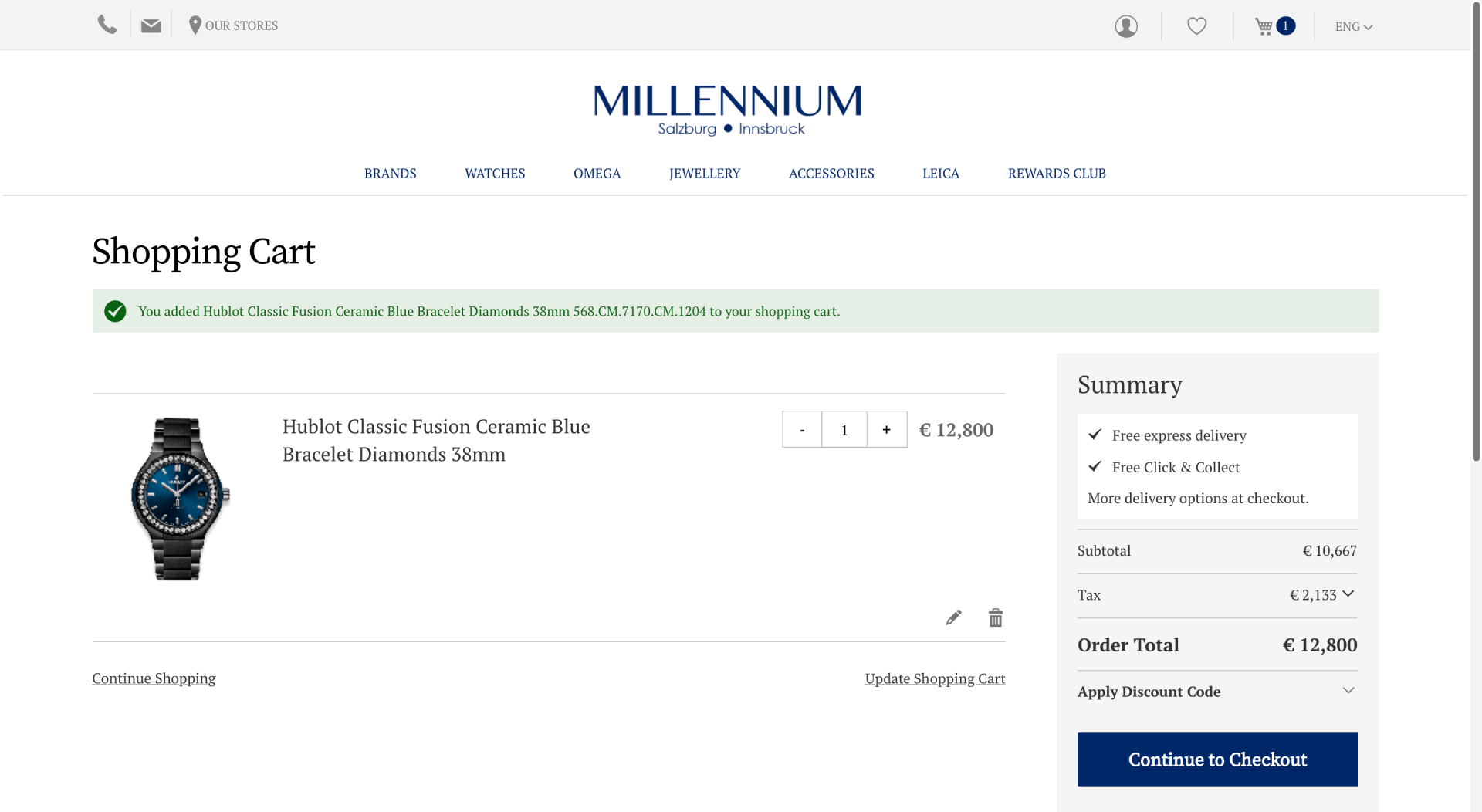
Task: Open the Our Stores location link
Action: [x=233, y=25]
